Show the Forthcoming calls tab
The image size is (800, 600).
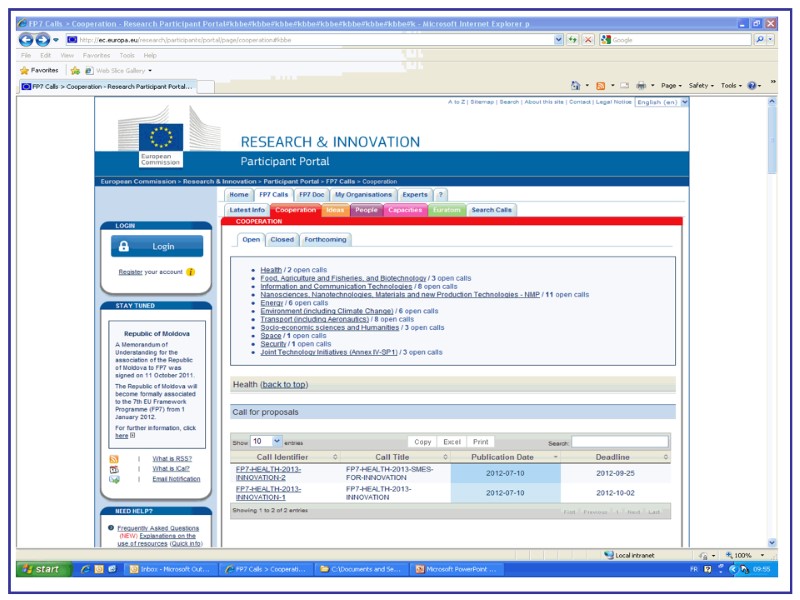[325, 239]
